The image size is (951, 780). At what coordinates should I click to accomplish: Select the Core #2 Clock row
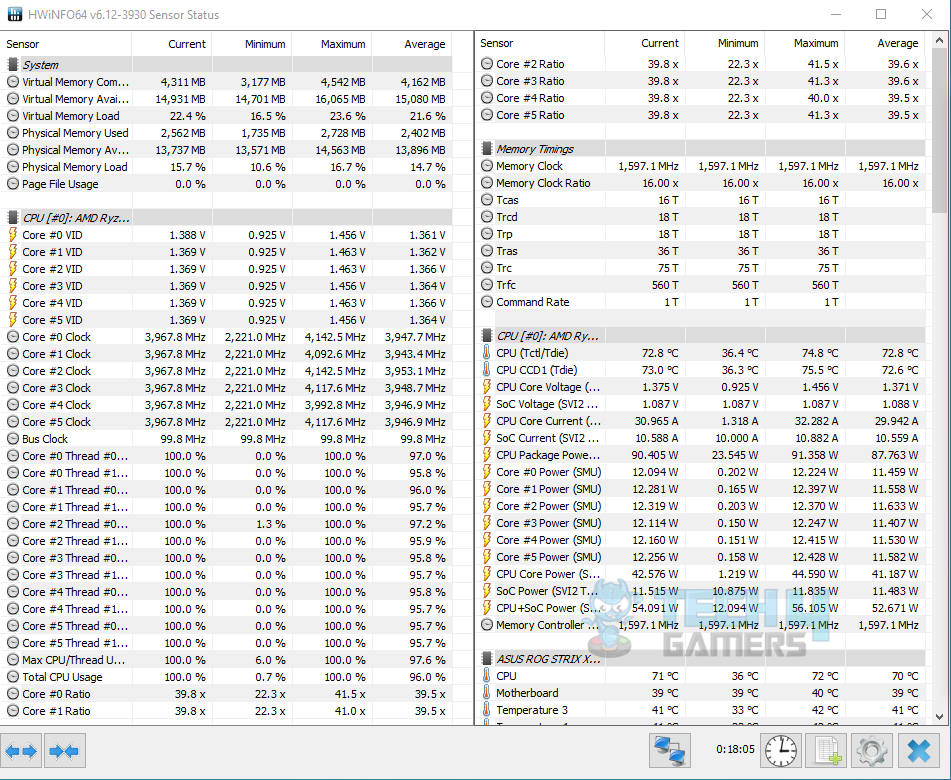coord(226,371)
